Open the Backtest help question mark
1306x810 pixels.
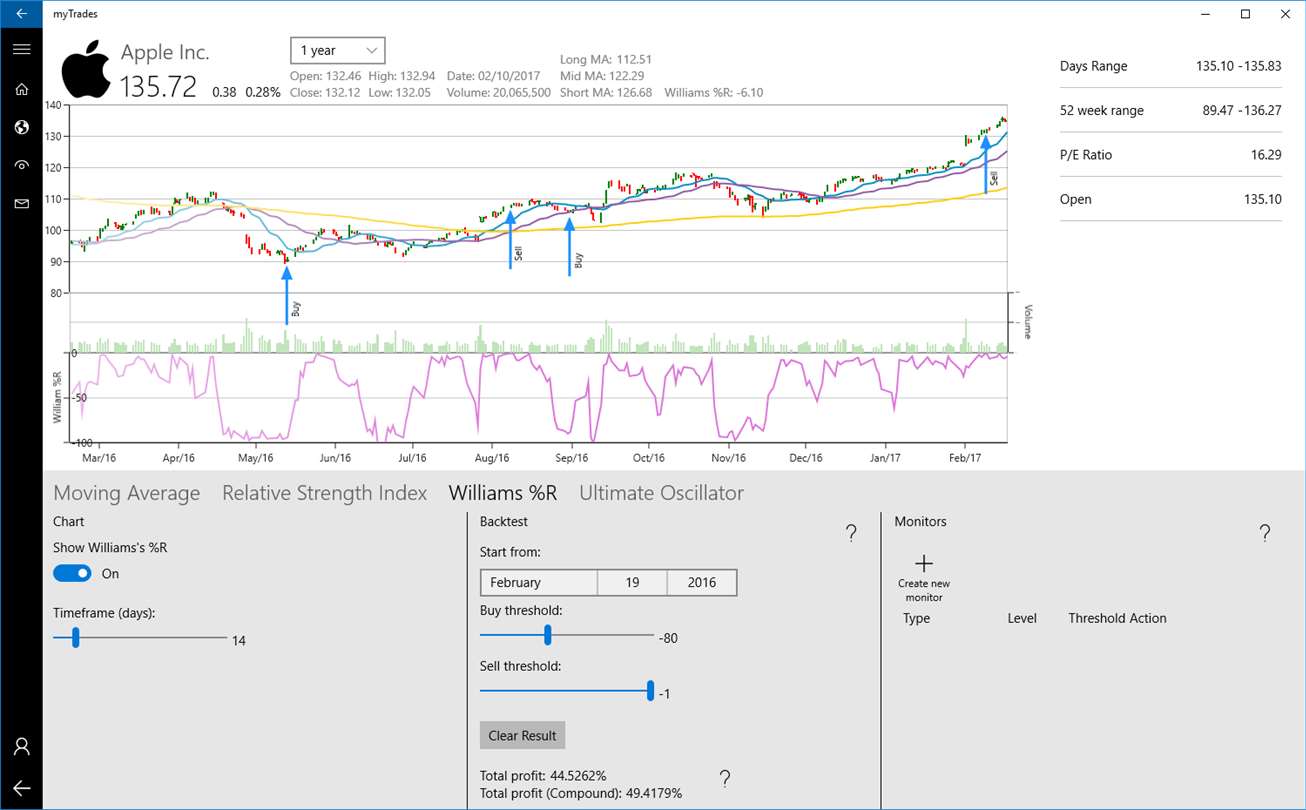pyautogui.click(x=851, y=533)
